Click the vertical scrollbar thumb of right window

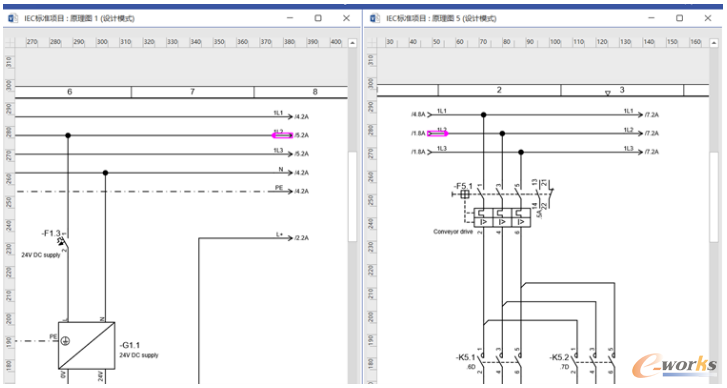714,197
